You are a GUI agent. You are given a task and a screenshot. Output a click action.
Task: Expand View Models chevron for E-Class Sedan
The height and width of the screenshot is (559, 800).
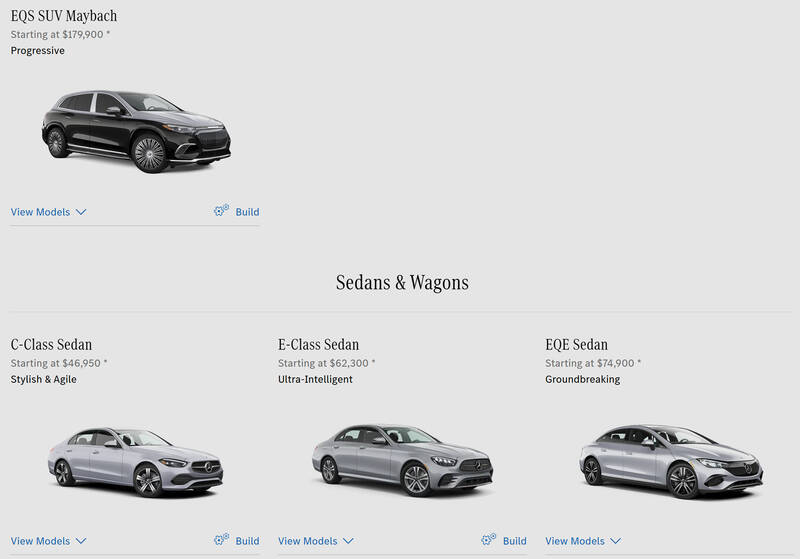pos(348,541)
